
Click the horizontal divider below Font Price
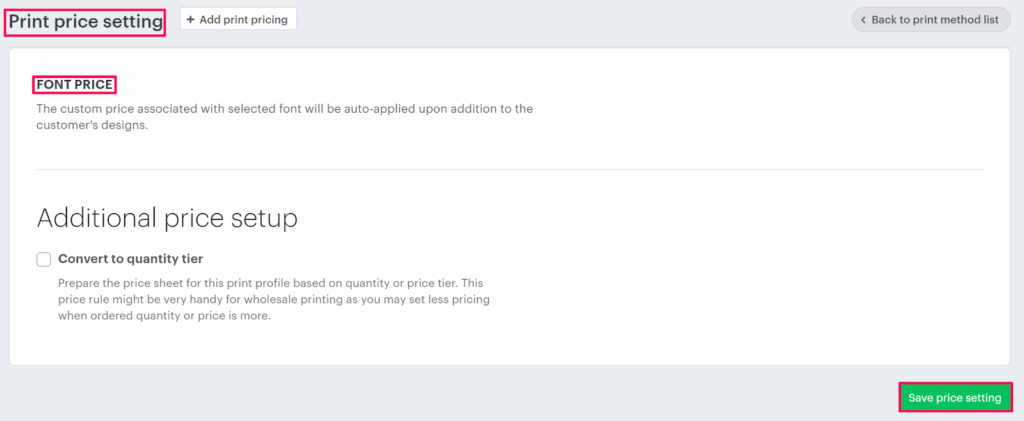point(510,170)
